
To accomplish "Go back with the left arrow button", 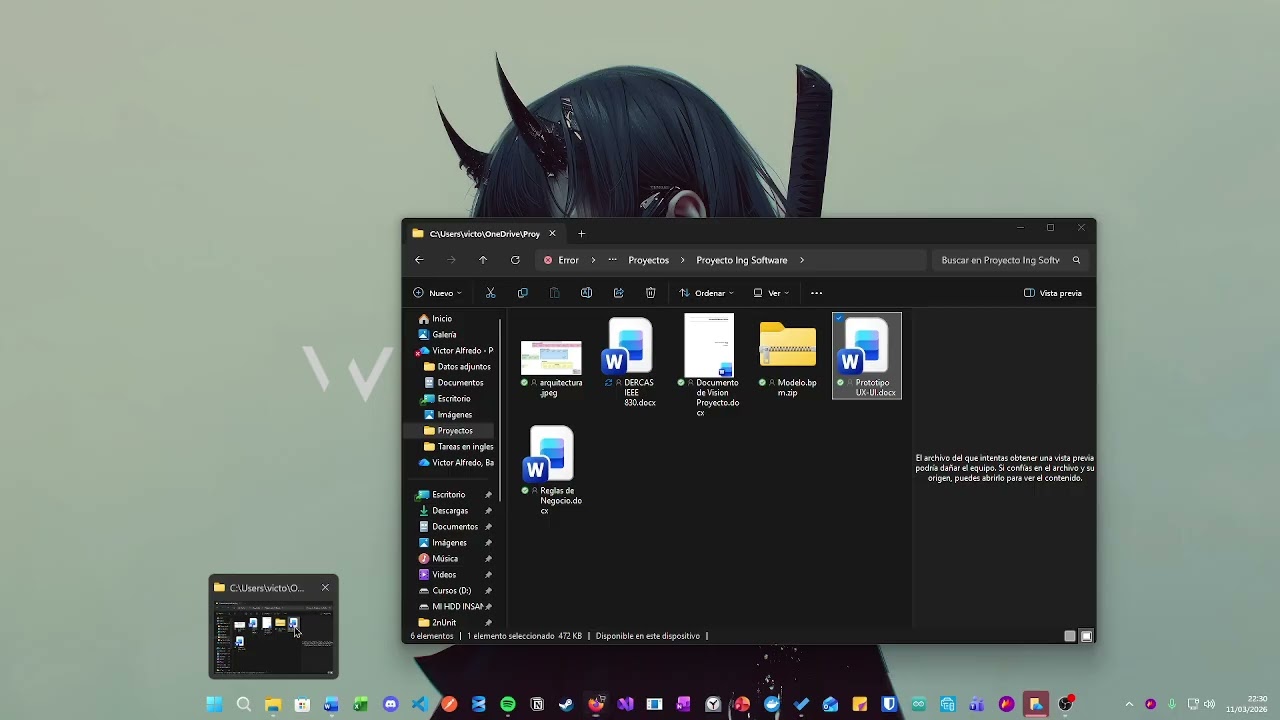I will 419,260.
